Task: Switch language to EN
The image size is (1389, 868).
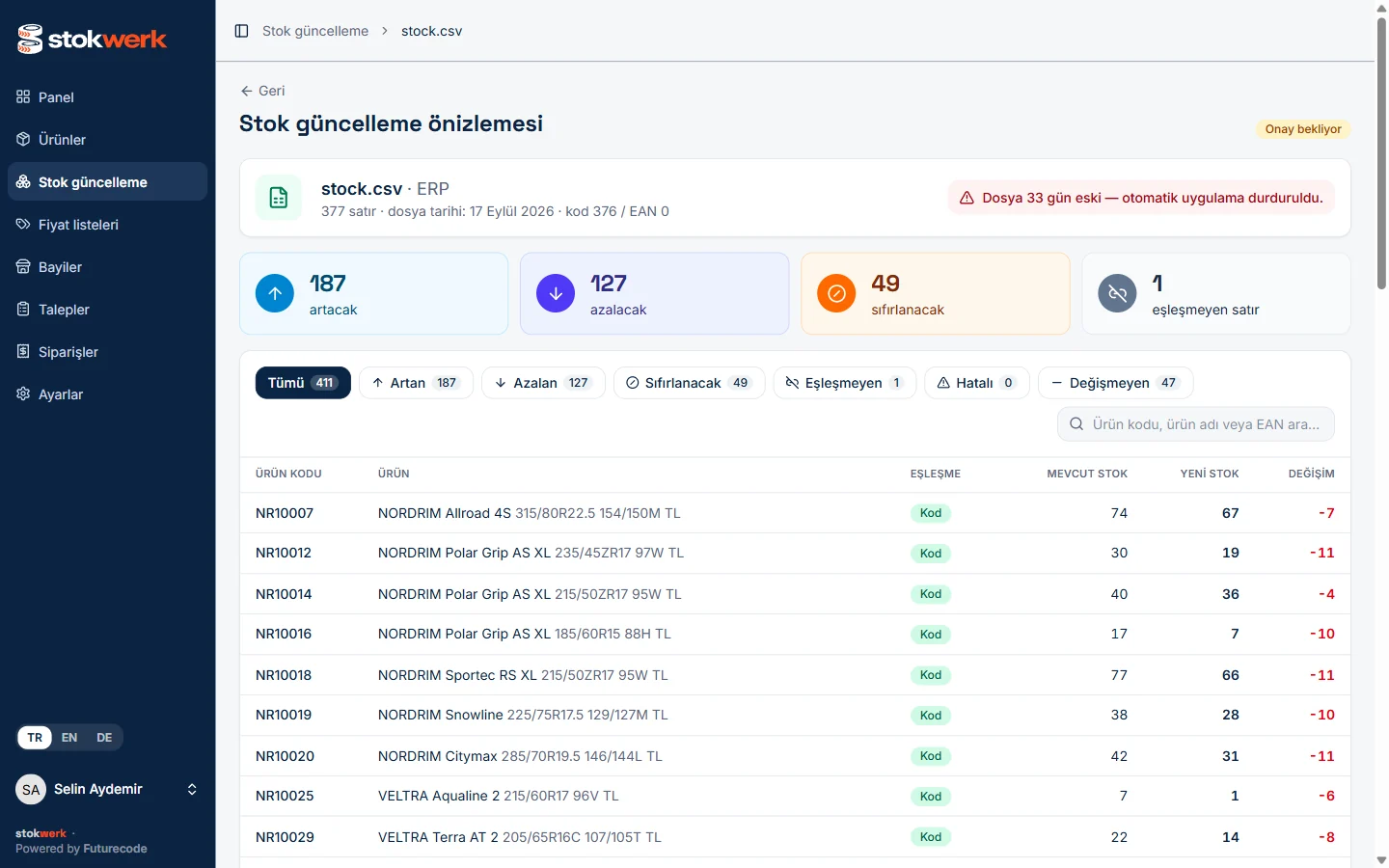Action: point(69,738)
